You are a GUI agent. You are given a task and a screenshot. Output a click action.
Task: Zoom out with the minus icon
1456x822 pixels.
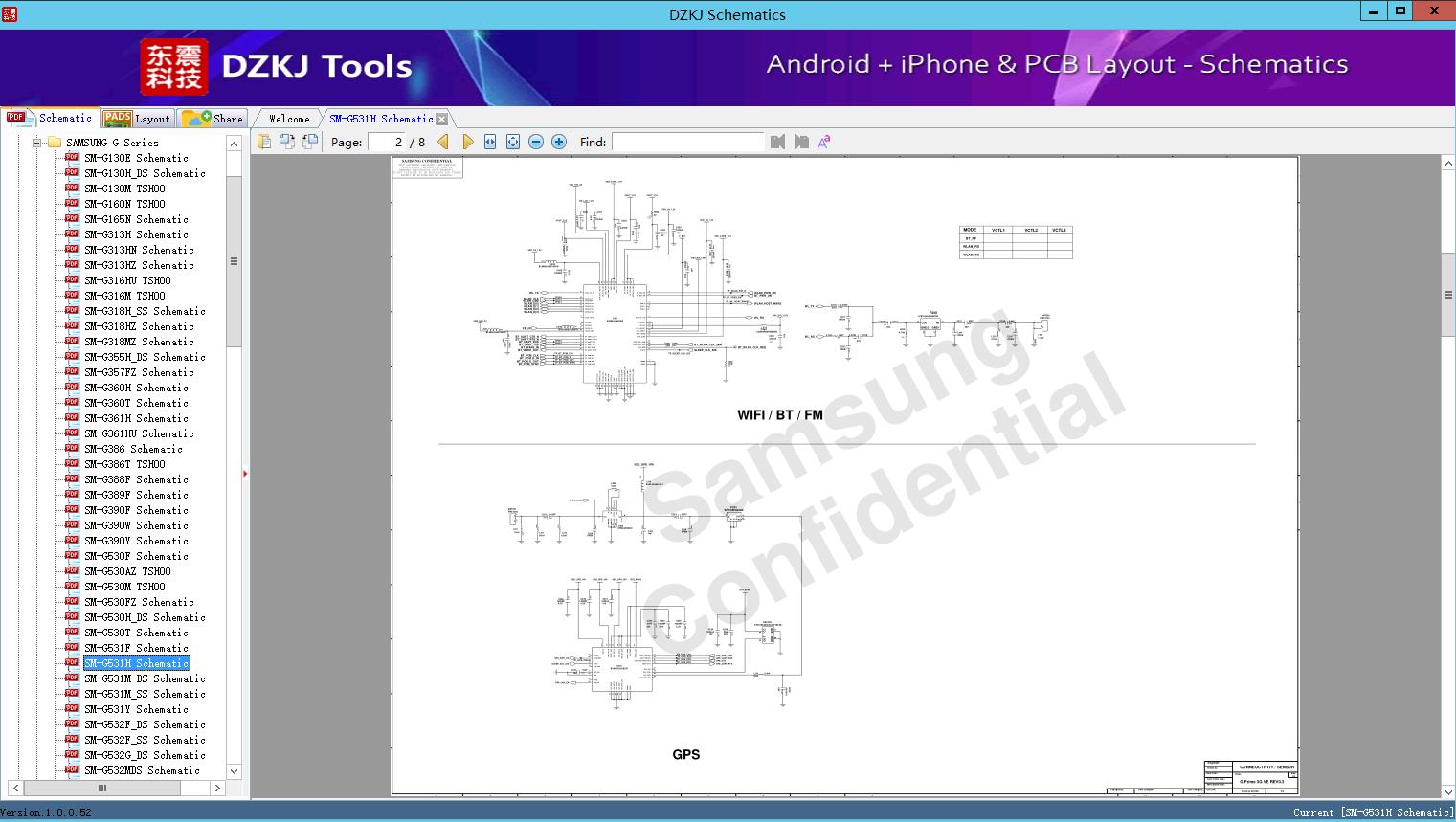tap(536, 142)
